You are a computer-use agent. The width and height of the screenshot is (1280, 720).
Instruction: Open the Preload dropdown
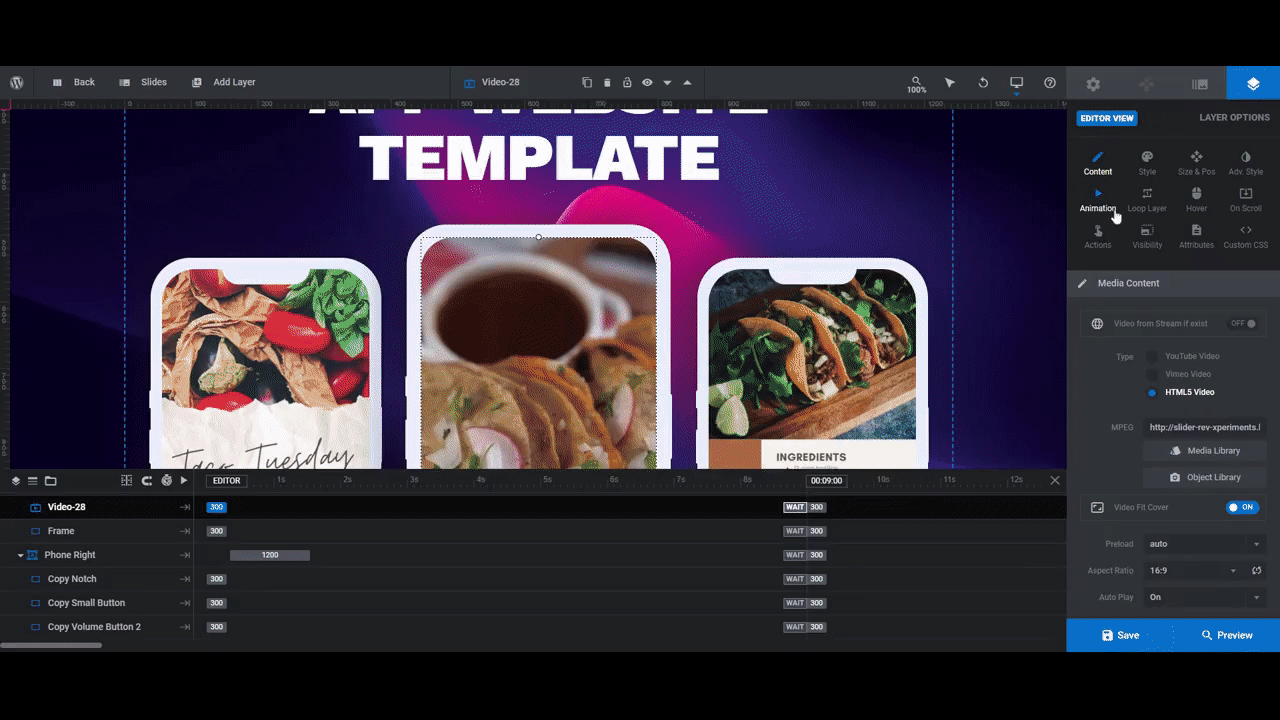[x=1205, y=544]
